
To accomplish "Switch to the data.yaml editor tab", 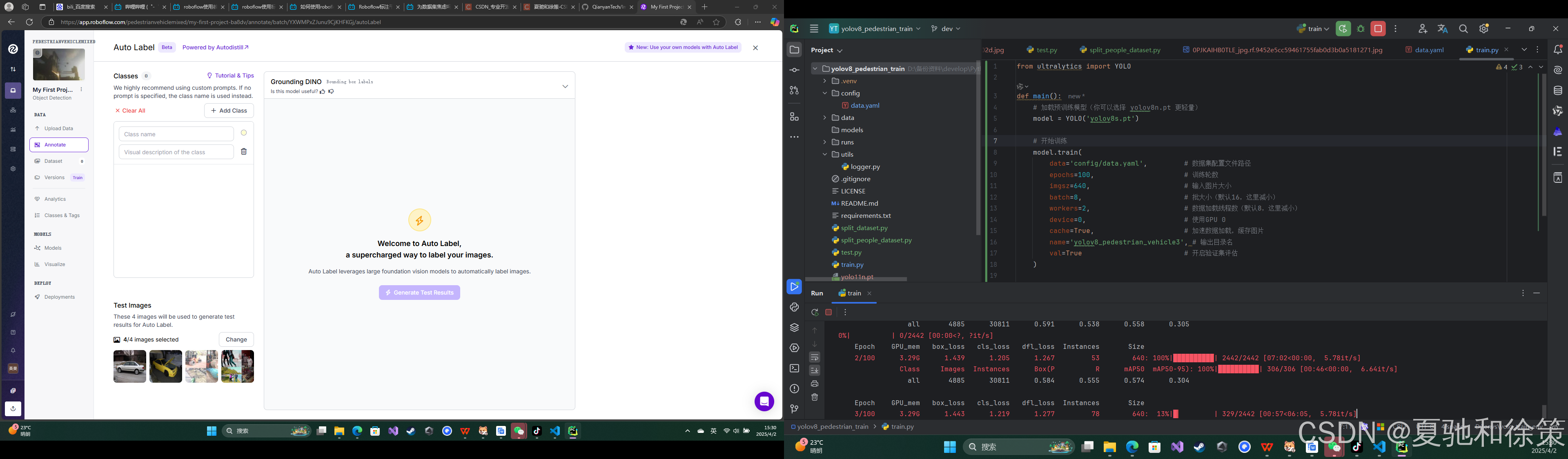I will [1429, 50].
